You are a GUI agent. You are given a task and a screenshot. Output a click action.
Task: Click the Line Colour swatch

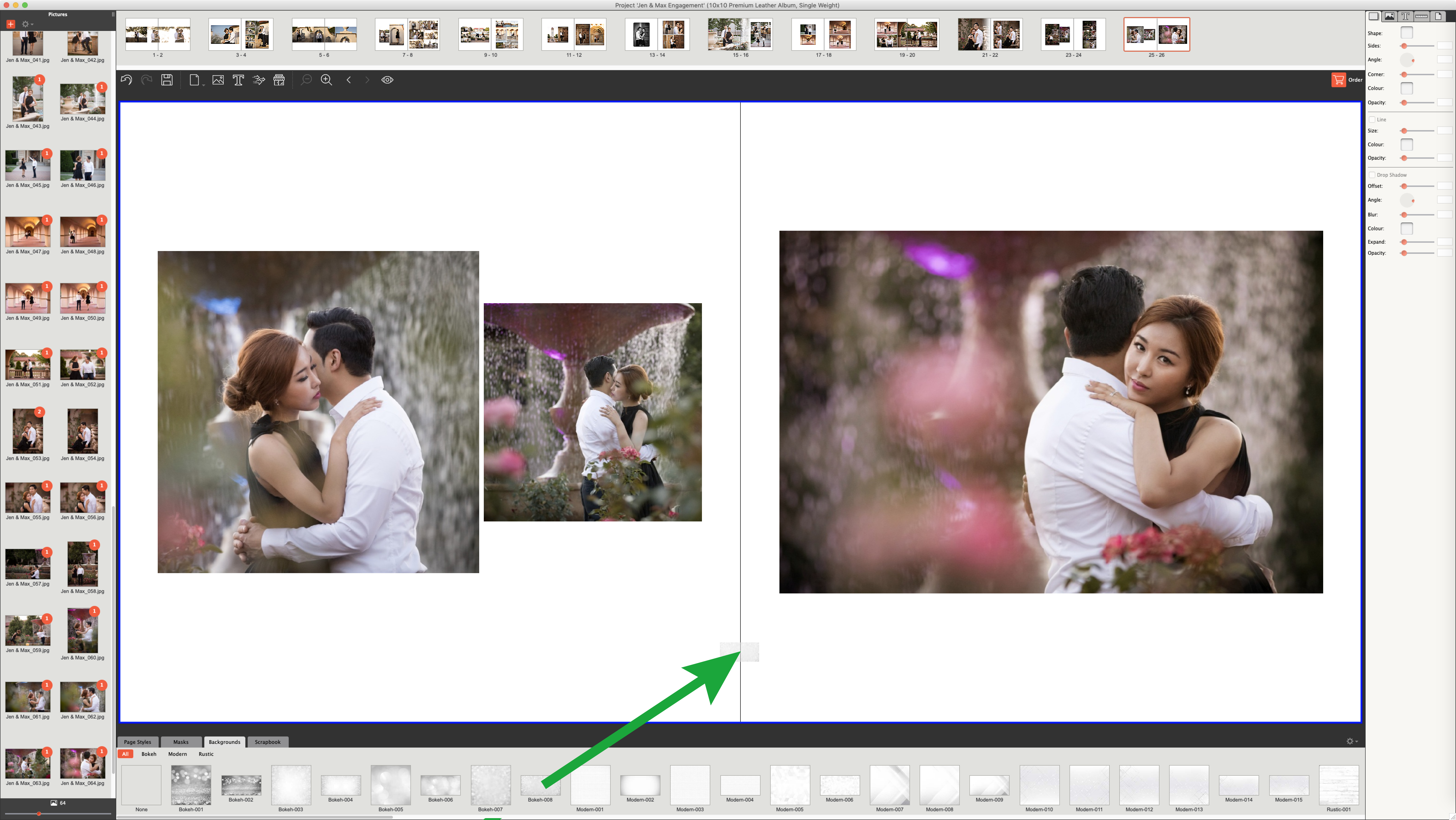tap(1407, 144)
